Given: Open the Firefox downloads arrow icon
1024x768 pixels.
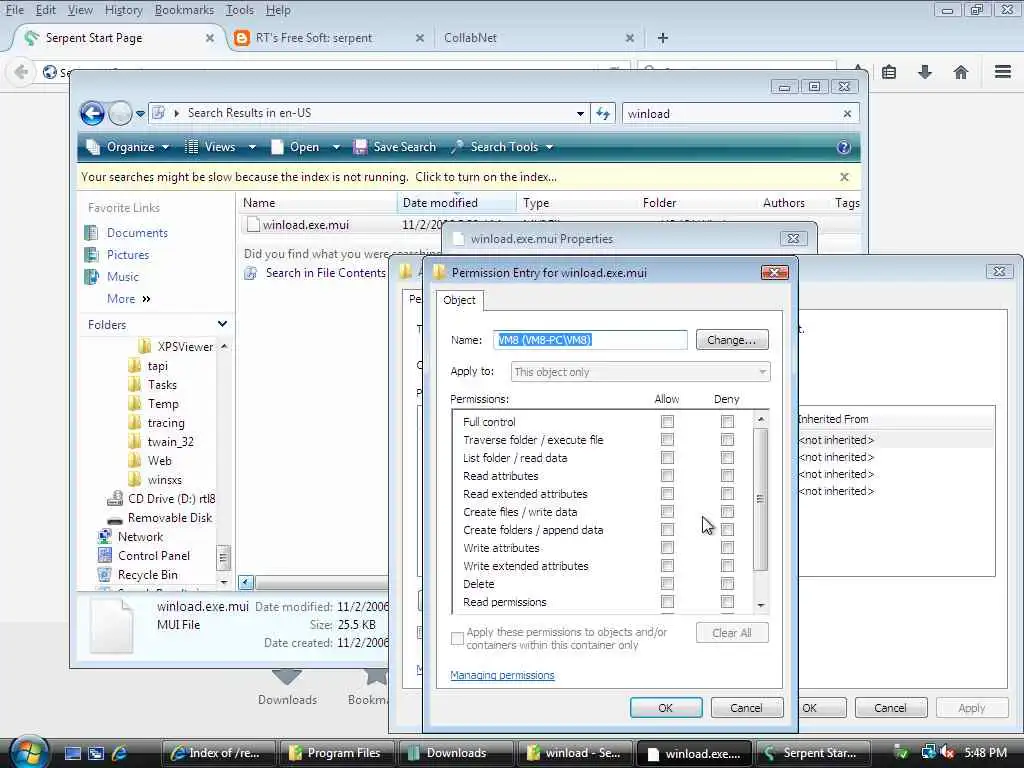Looking at the screenshot, I should click(x=925, y=72).
